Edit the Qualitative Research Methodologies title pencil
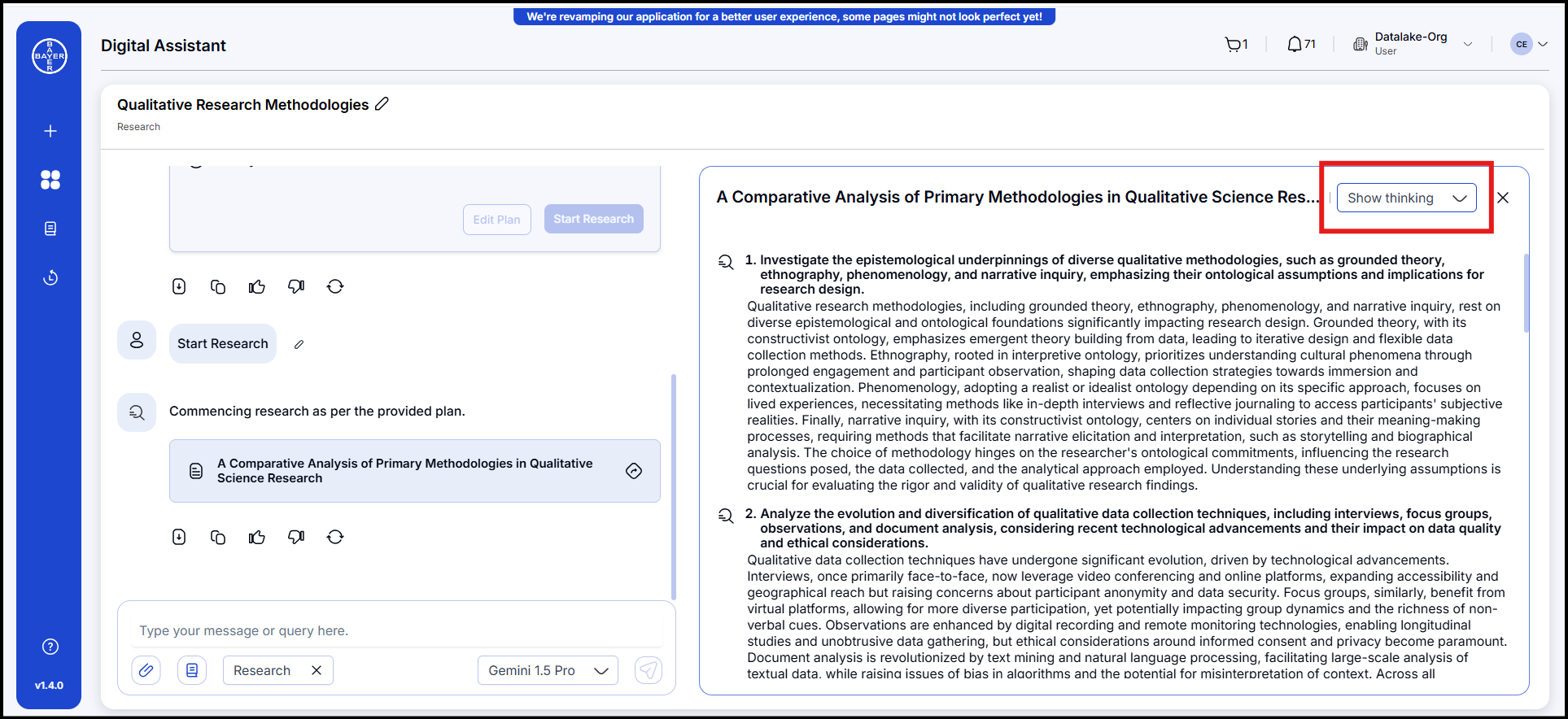 click(x=382, y=104)
